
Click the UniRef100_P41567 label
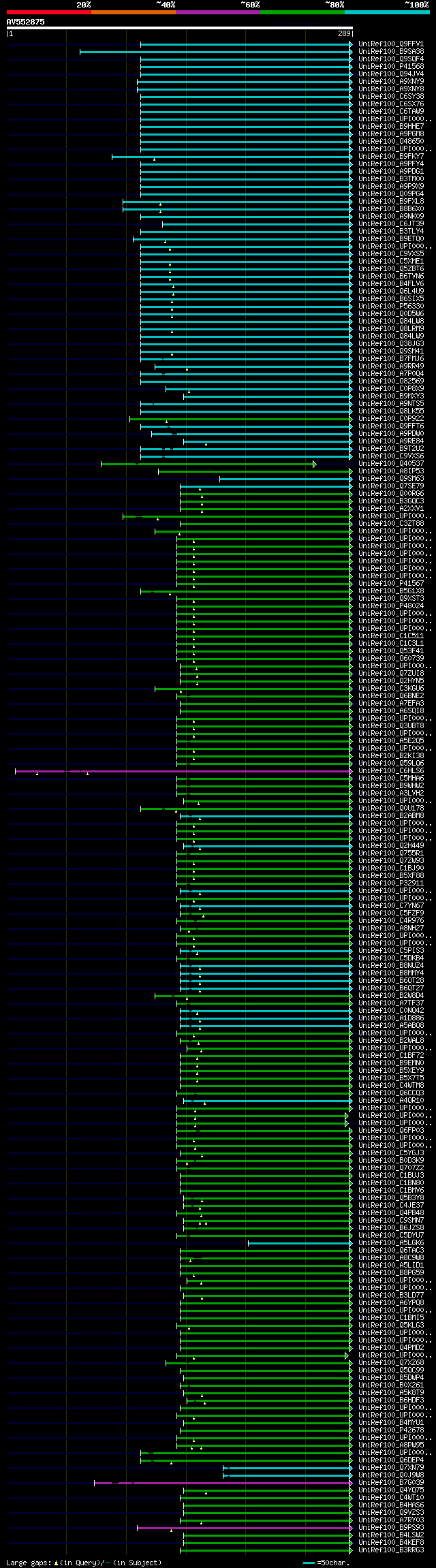coord(391,584)
